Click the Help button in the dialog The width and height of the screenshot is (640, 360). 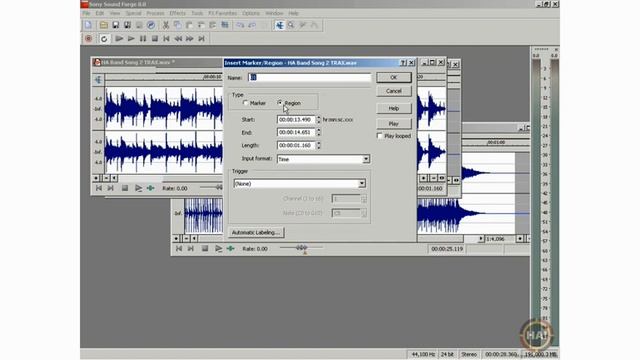click(393, 108)
